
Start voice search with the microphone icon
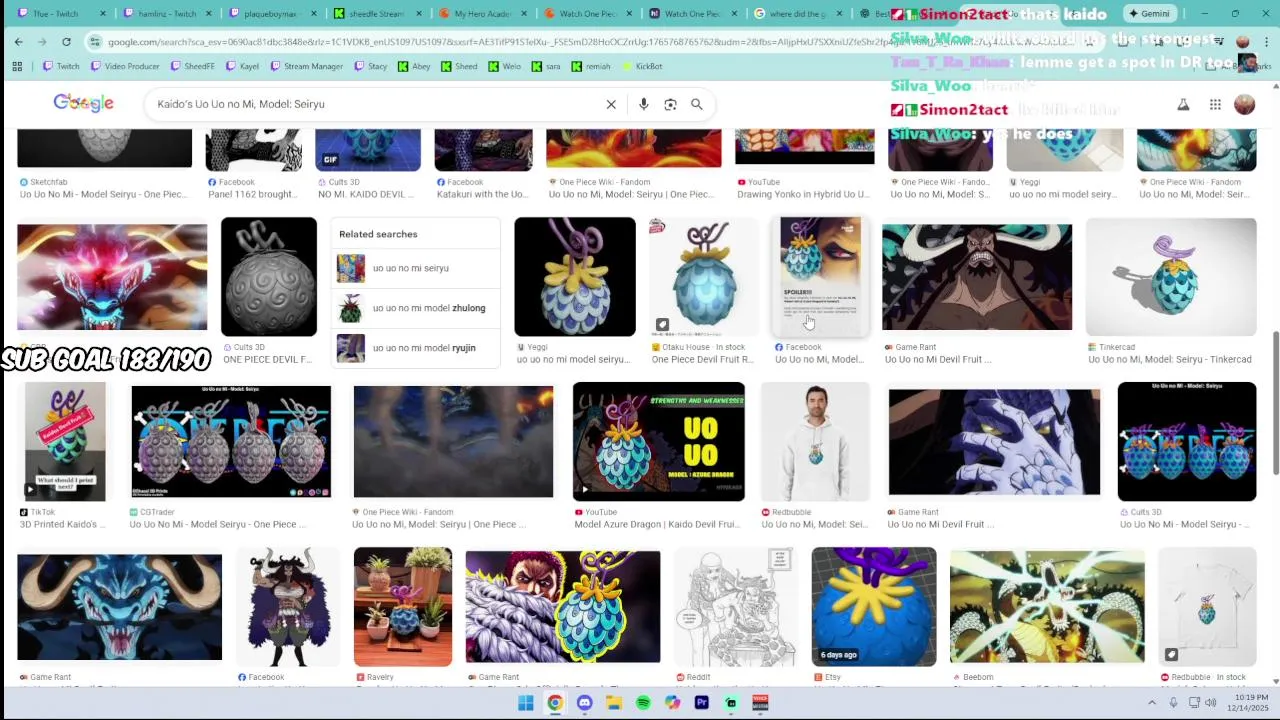coord(643,104)
